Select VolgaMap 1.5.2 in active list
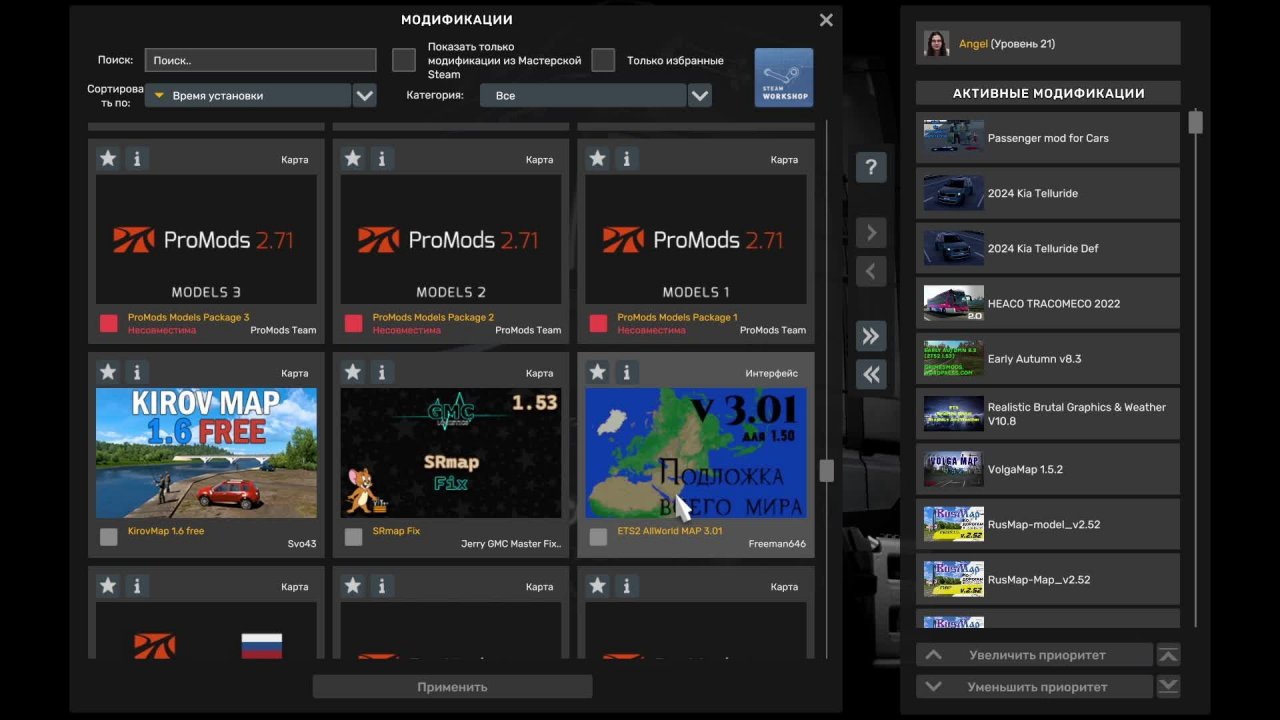The height and width of the screenshot is (720, 1280). tap(1048, 469)
